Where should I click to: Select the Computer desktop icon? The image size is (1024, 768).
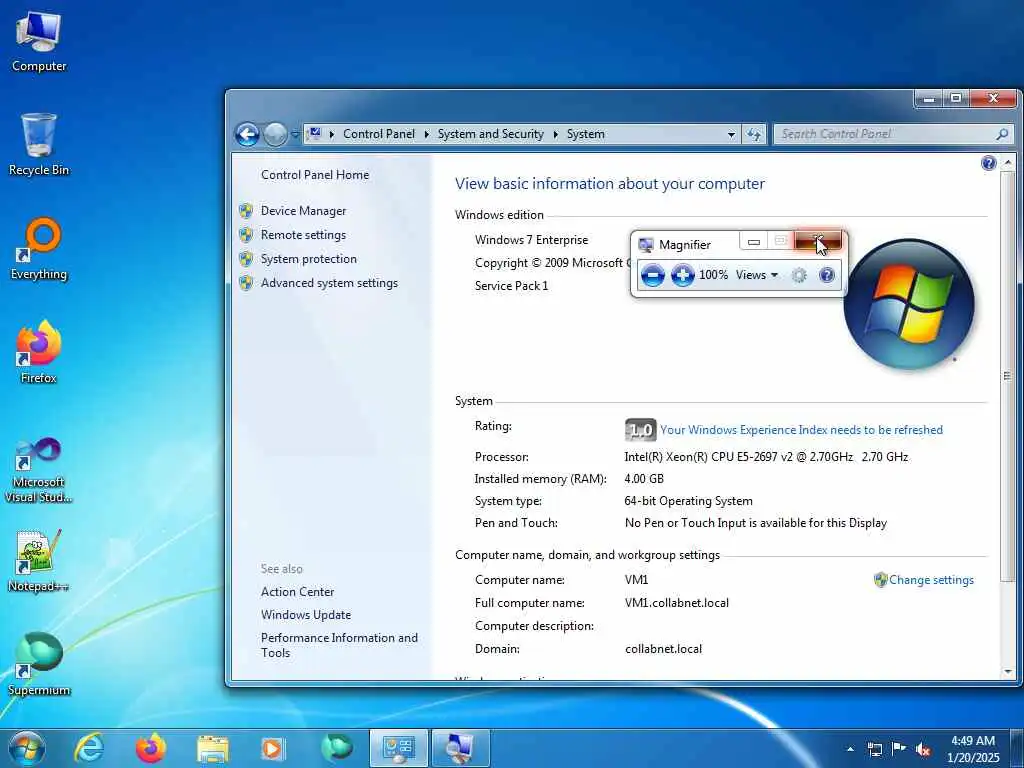pyautogui.click(x=39, y=41)
